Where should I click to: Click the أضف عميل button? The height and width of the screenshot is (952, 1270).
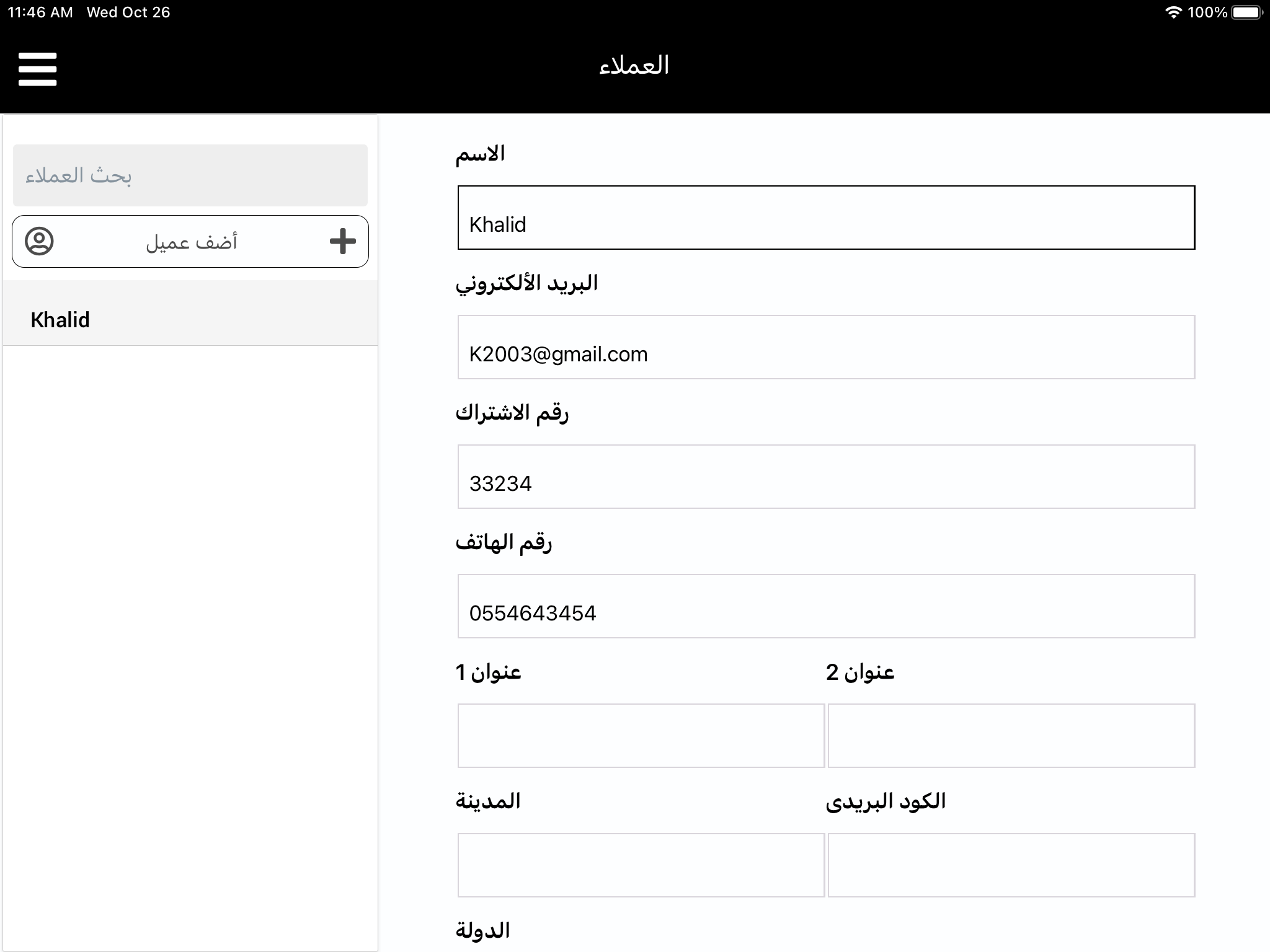tap(190, 241)
